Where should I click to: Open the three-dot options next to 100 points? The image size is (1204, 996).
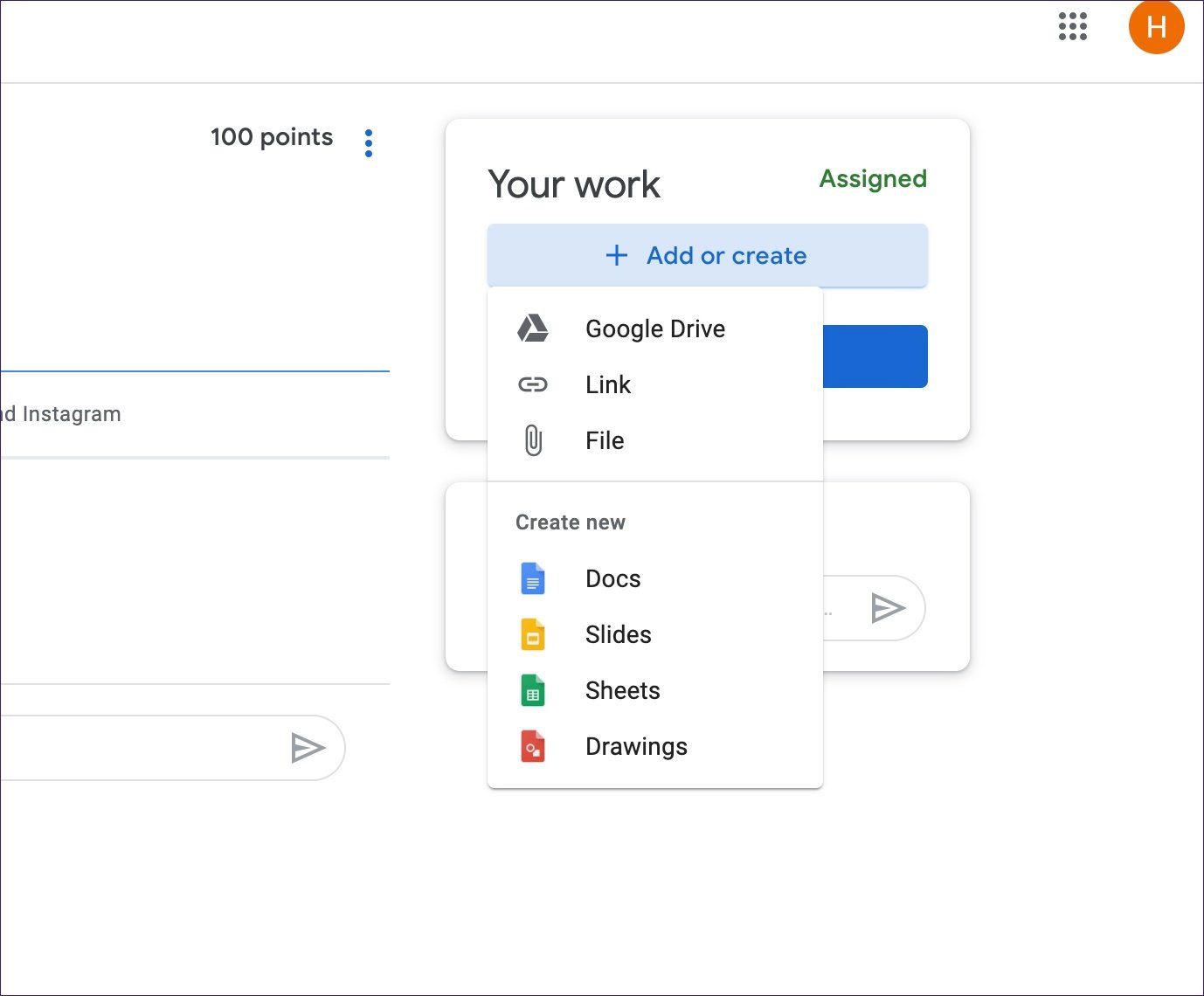coord(369,142)
